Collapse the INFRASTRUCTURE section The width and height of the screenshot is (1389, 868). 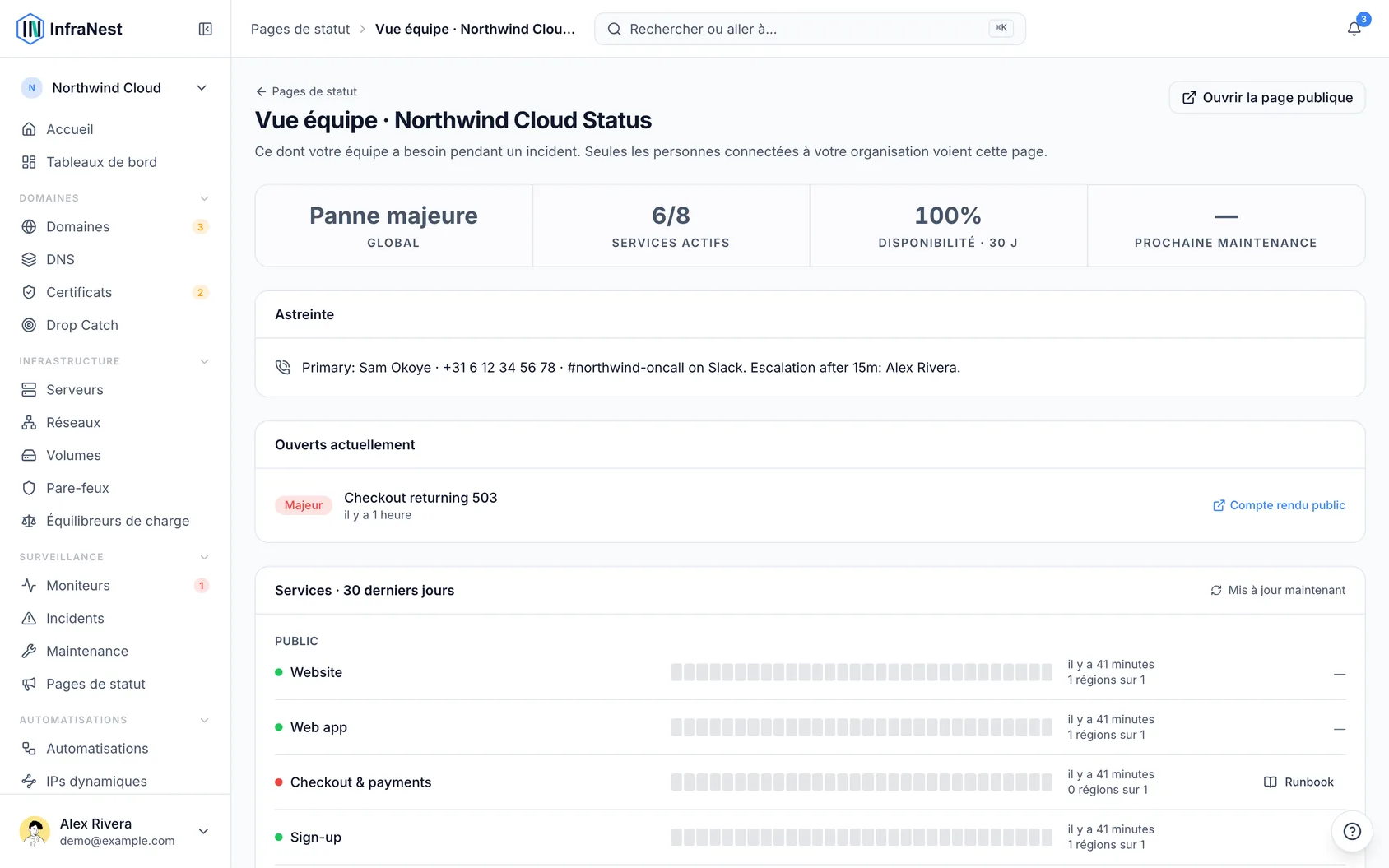204,361
